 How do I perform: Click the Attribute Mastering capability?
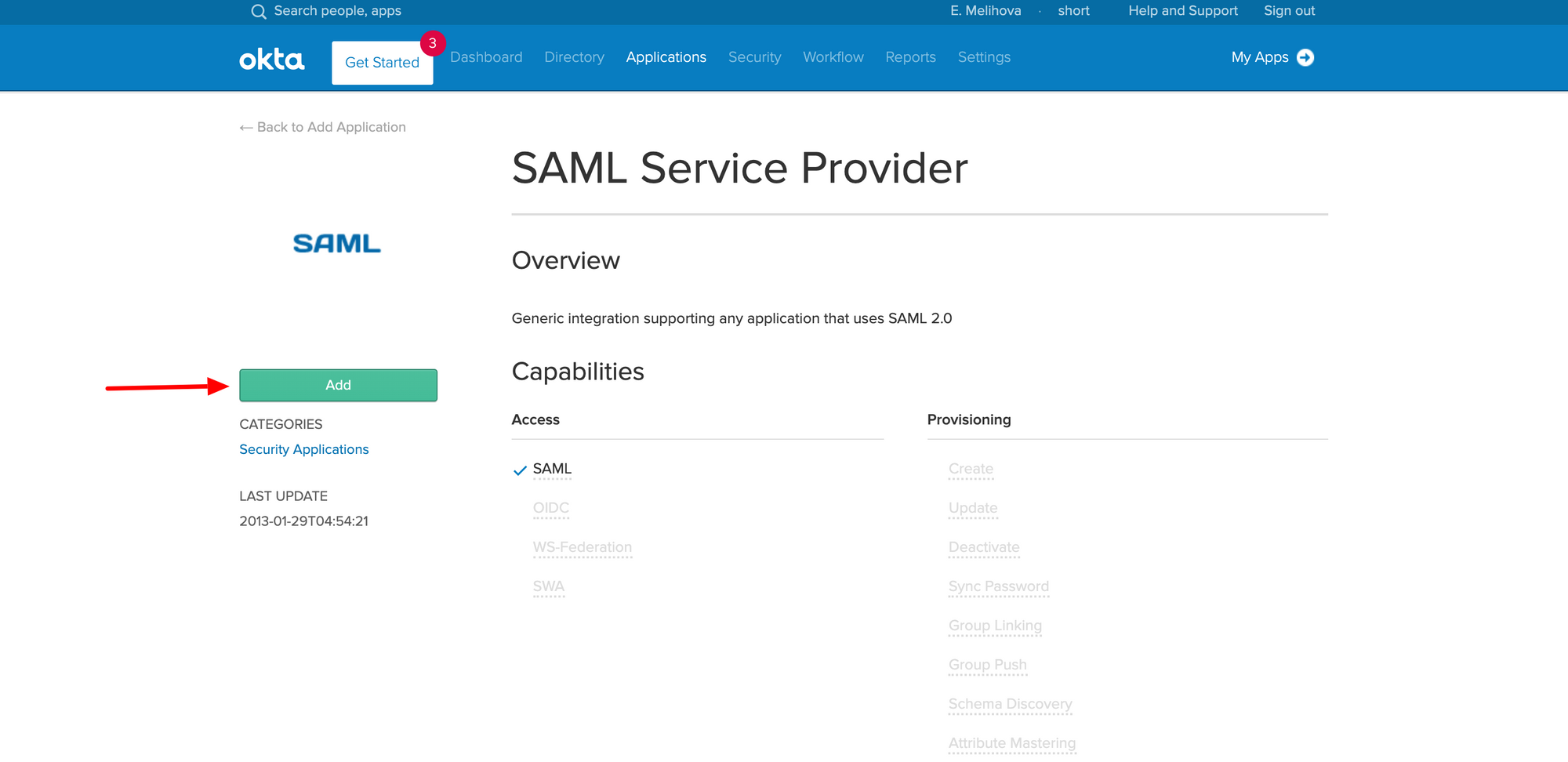pos(1012,743)
